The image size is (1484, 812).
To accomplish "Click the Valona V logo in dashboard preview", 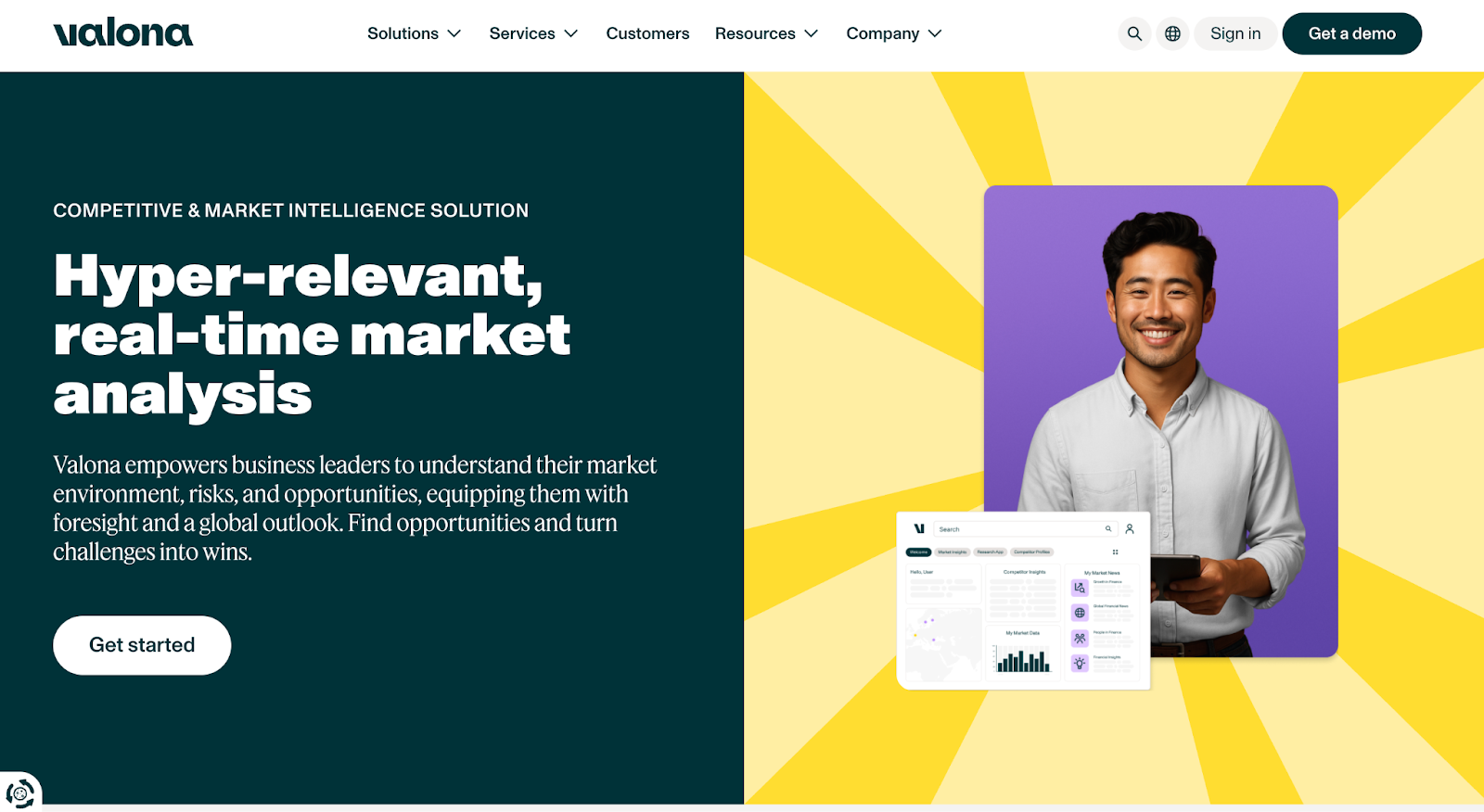I will [x=919, y=528].
